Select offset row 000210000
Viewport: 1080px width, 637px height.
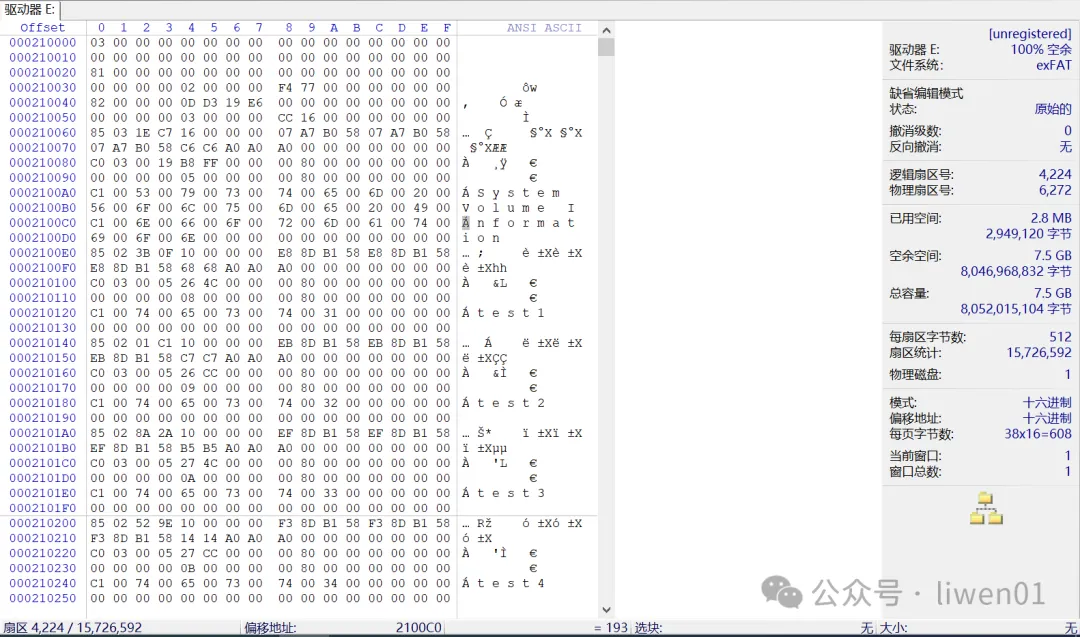[43, 42]
